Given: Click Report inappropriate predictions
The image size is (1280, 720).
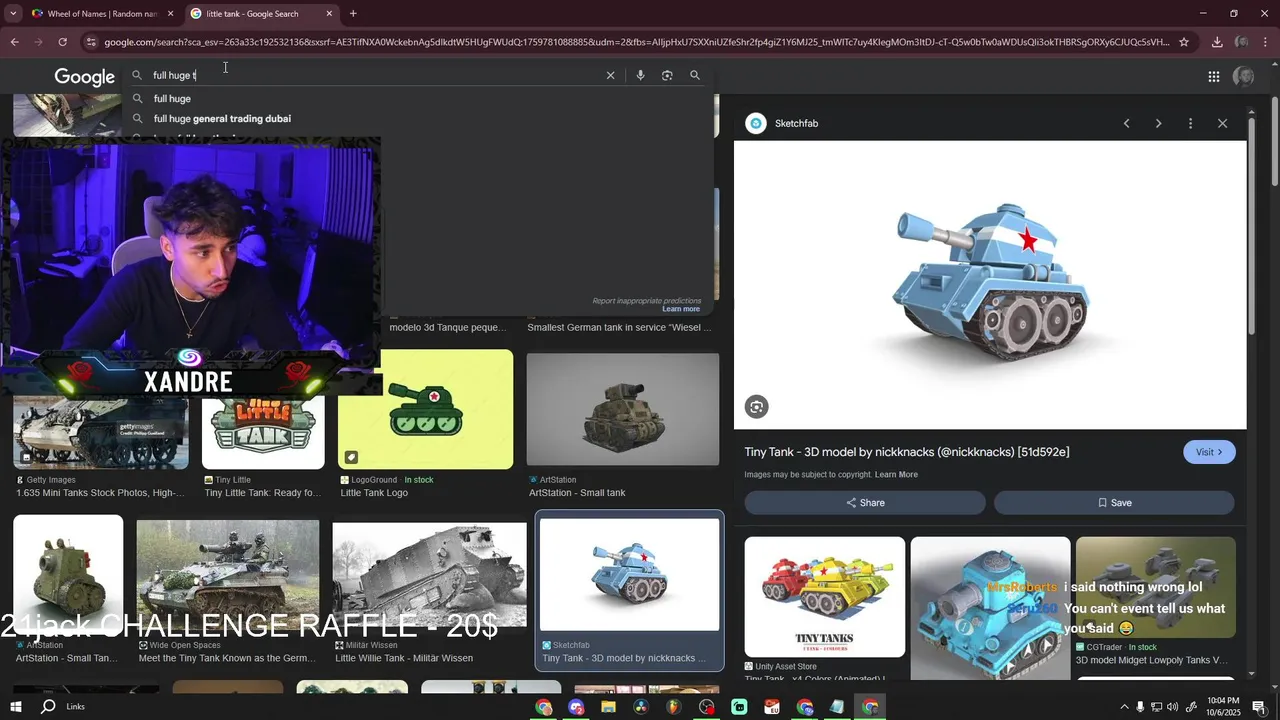Looking at the screenshot, I should (x=646, y=300).
